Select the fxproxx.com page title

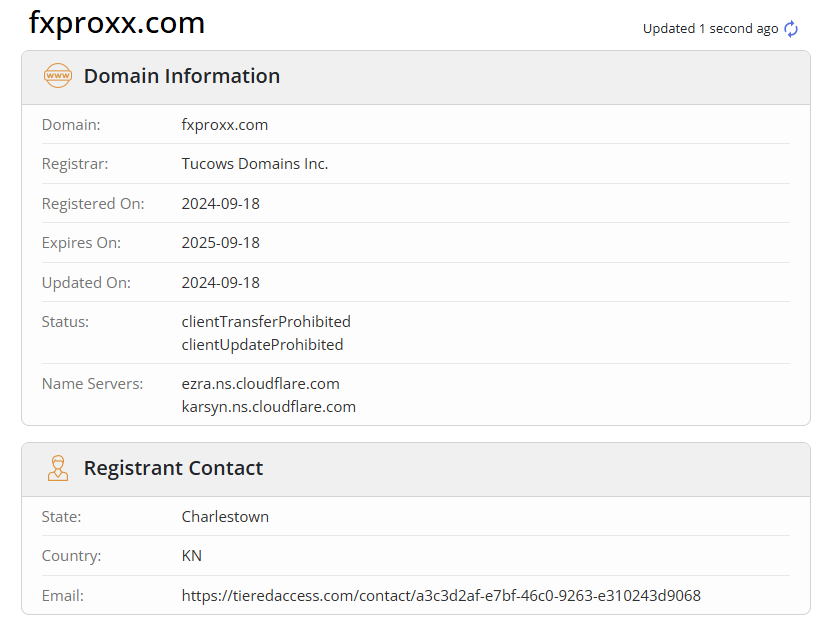pyautogui.click(x=117, y=22)
